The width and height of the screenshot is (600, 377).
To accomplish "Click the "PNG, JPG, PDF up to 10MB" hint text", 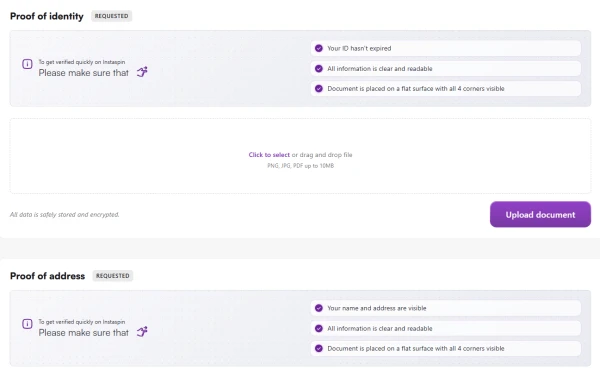I will 300,166.
